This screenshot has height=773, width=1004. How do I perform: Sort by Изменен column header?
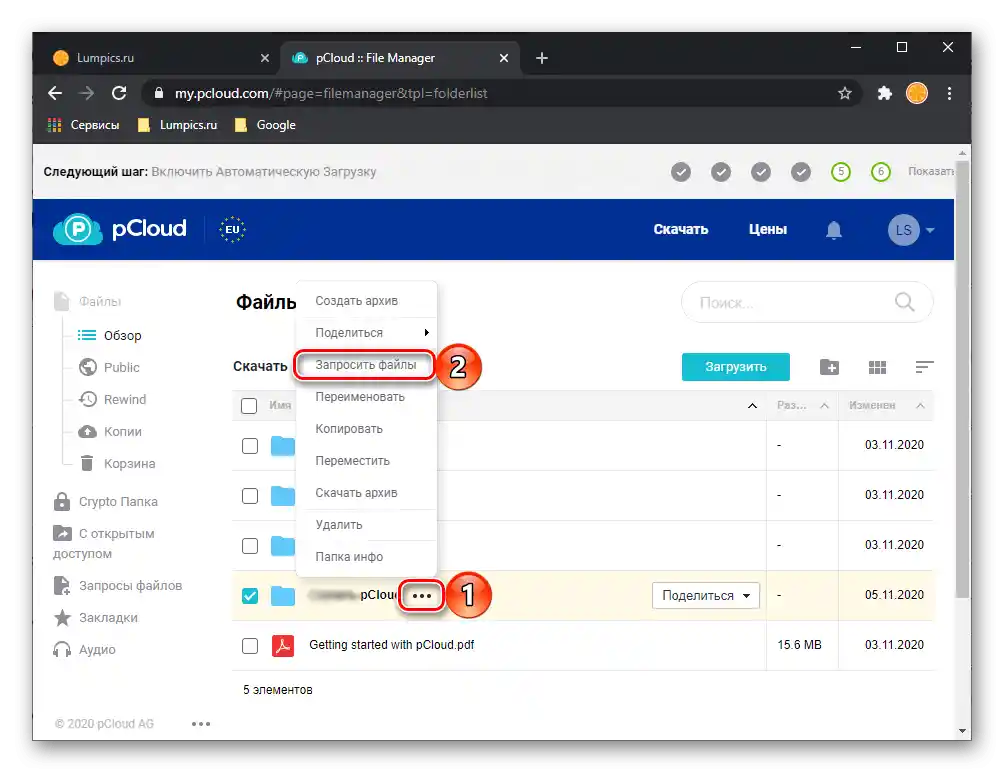pos(886,405)
